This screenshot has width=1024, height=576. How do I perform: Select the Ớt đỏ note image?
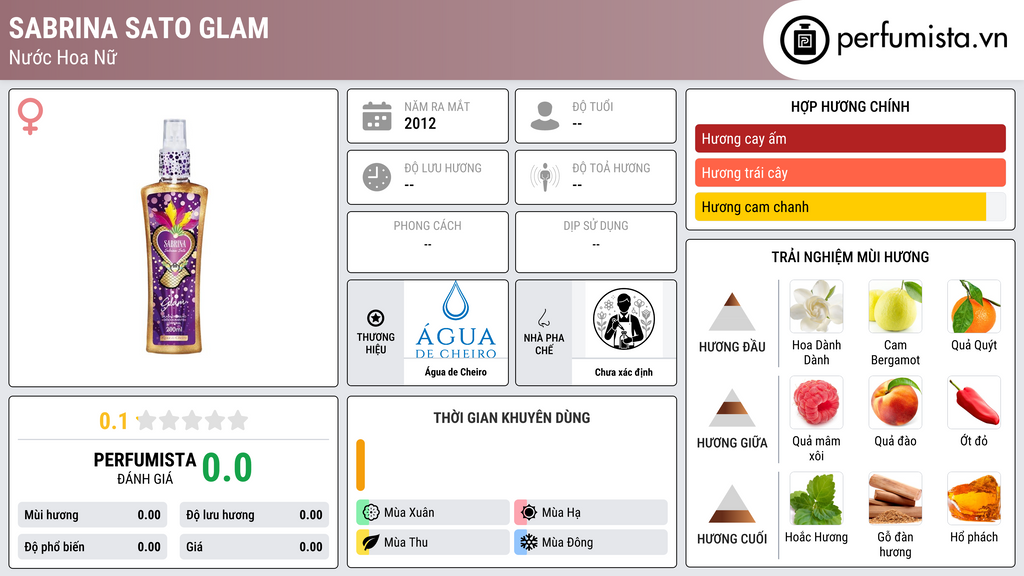[974, 403]
